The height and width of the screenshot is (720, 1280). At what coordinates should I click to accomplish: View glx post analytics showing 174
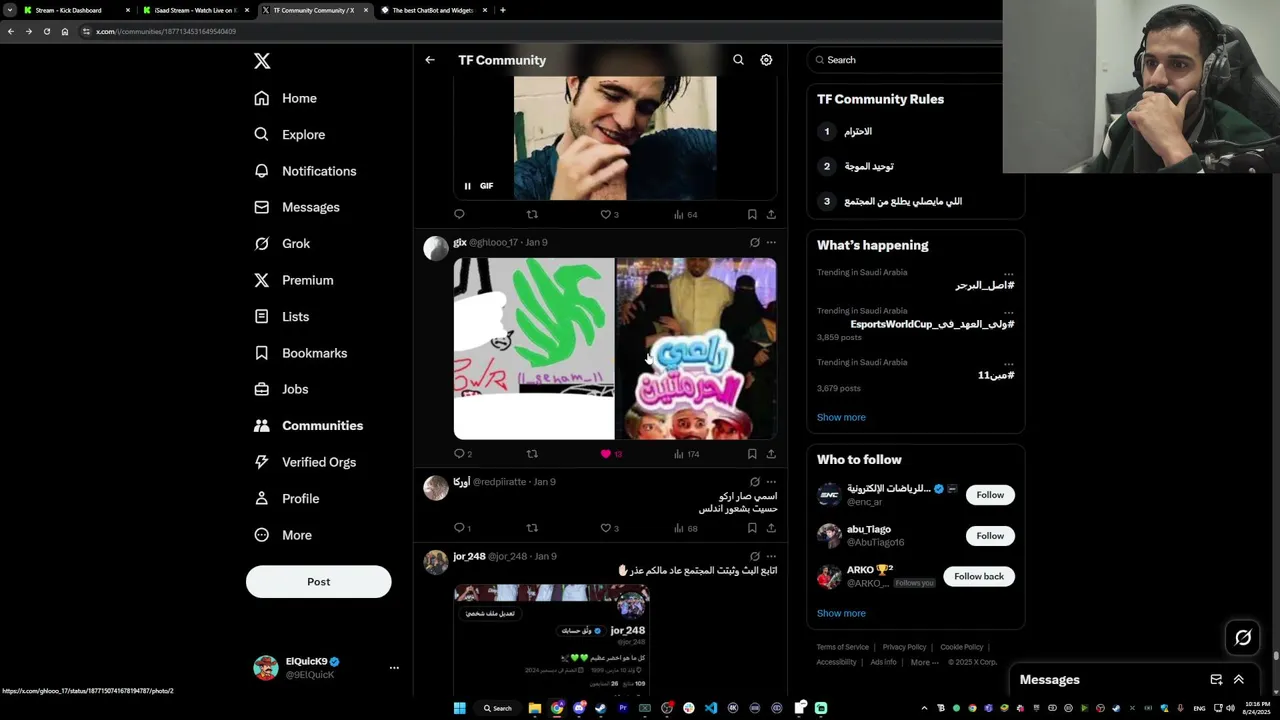(x=686, y=454)
